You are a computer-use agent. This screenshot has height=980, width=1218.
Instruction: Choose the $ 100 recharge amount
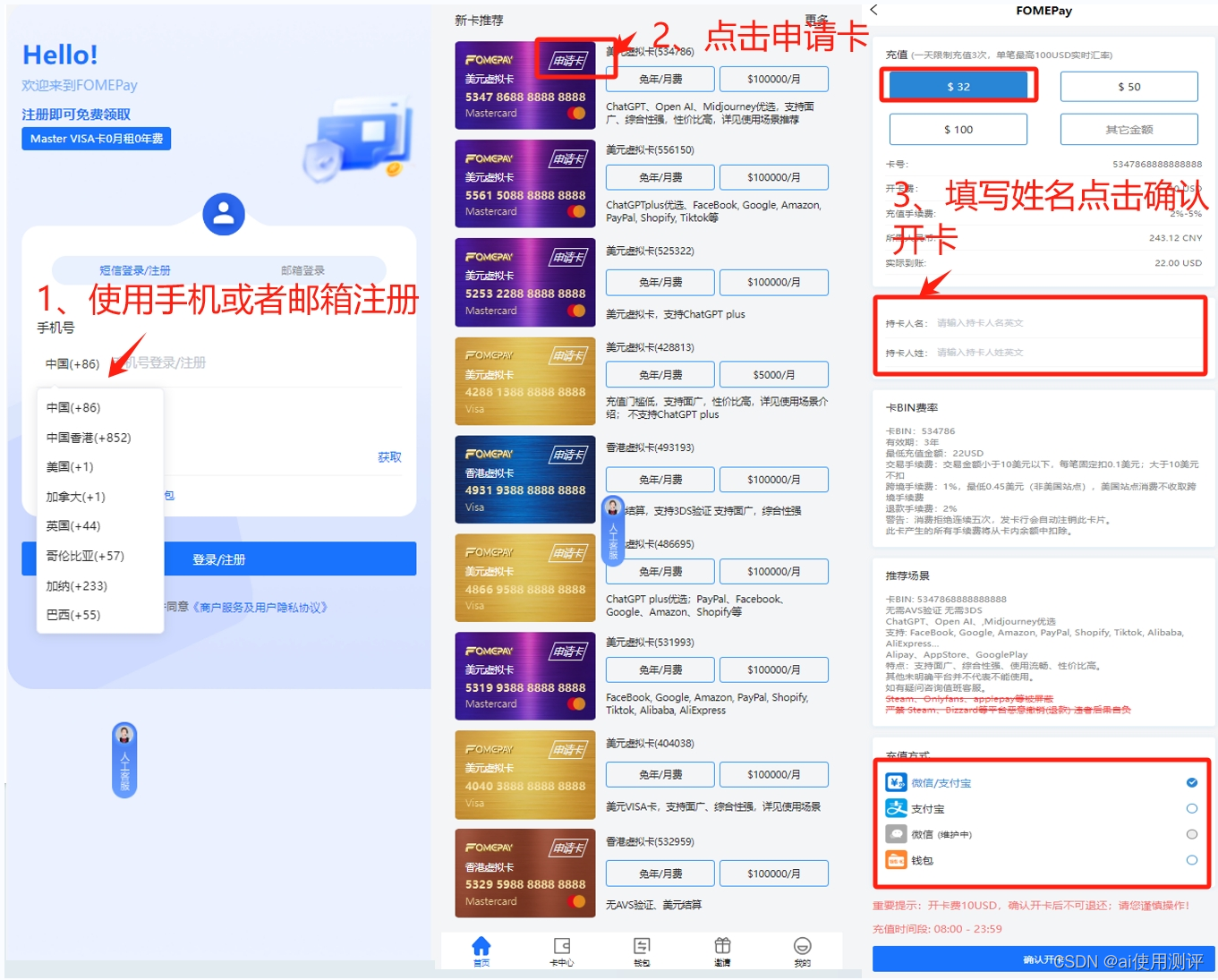tap(958, 129)
